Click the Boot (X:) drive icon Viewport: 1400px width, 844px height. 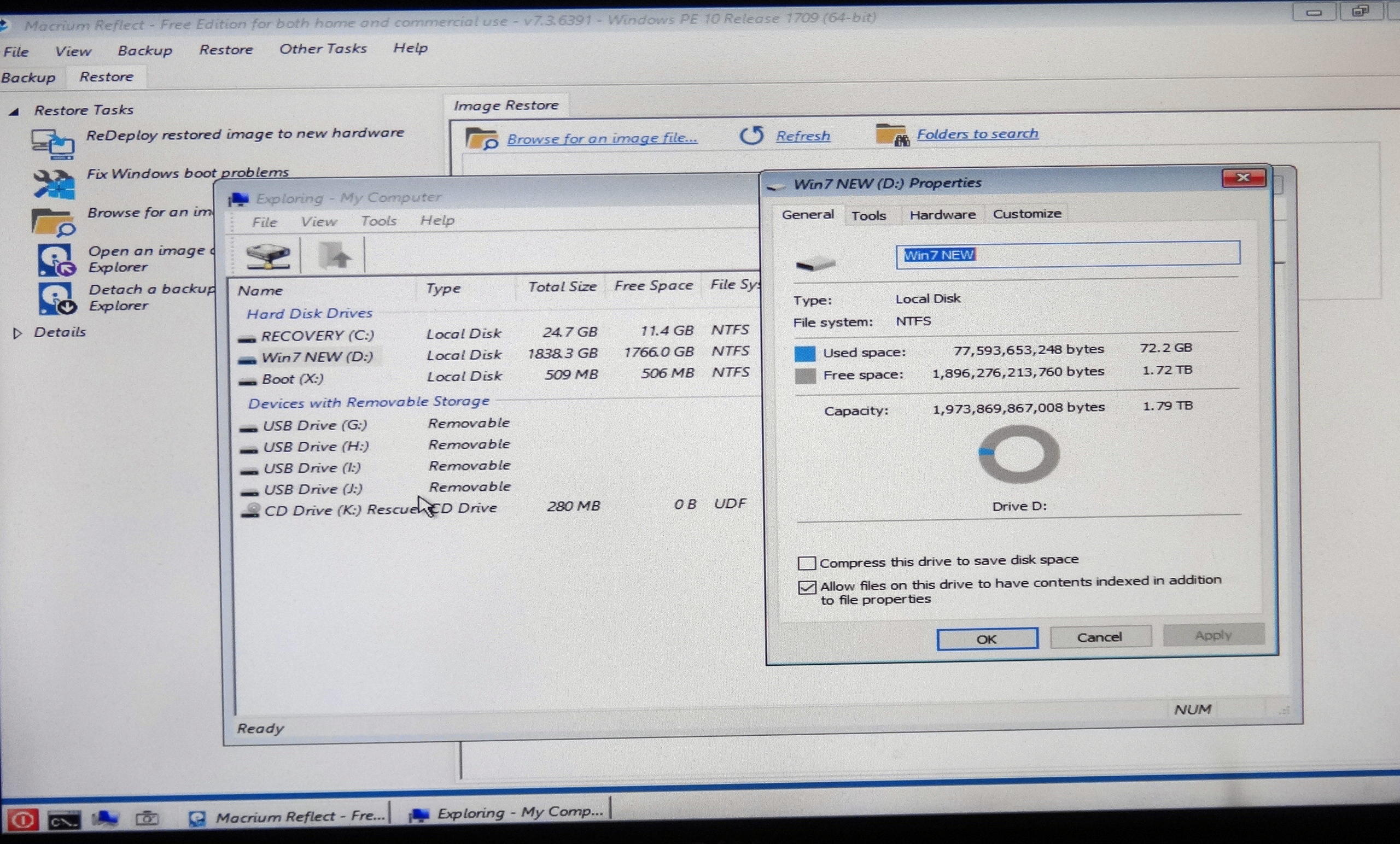(247, 382)
